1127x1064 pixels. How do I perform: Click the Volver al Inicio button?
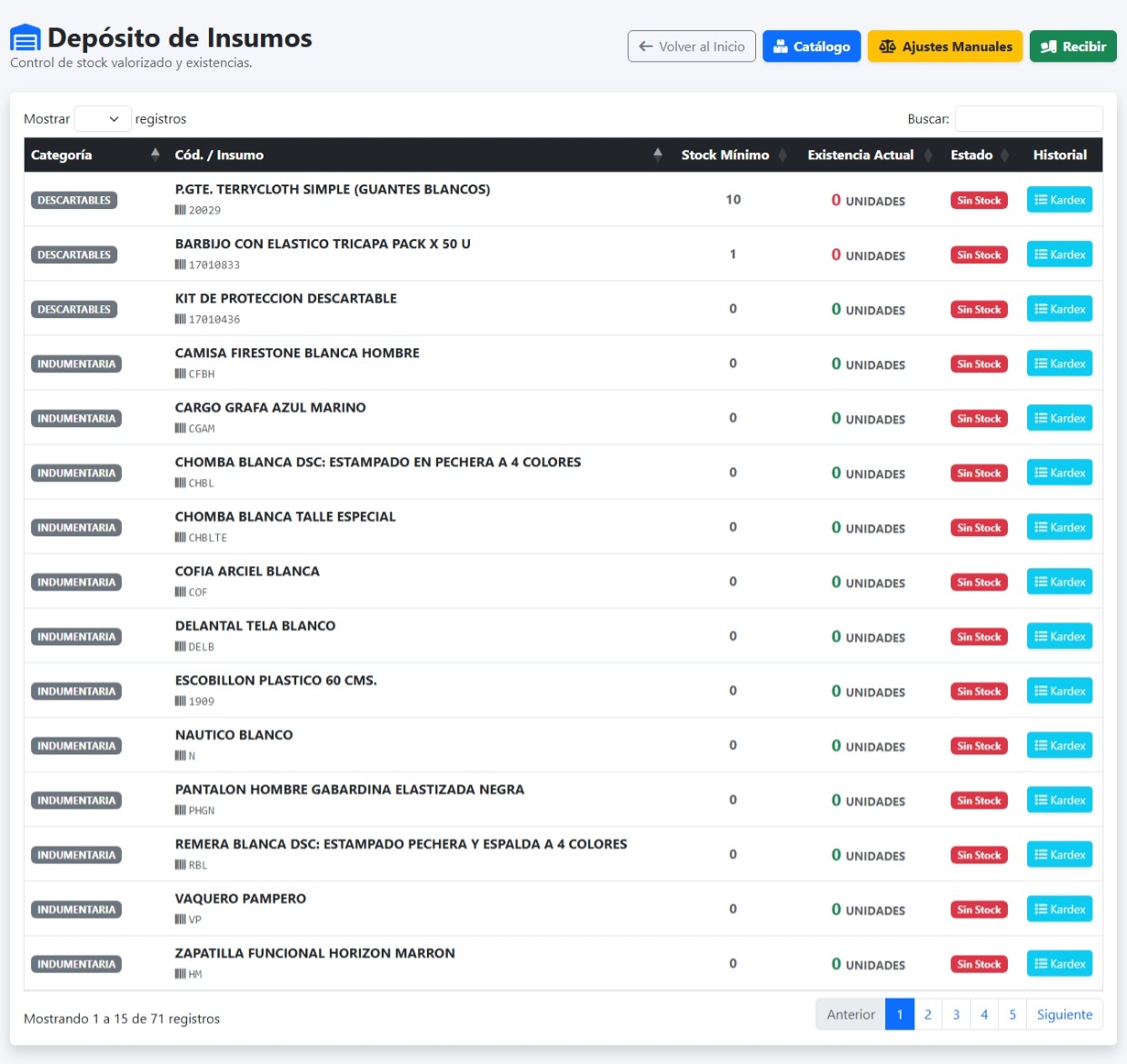tap(692, 46)
